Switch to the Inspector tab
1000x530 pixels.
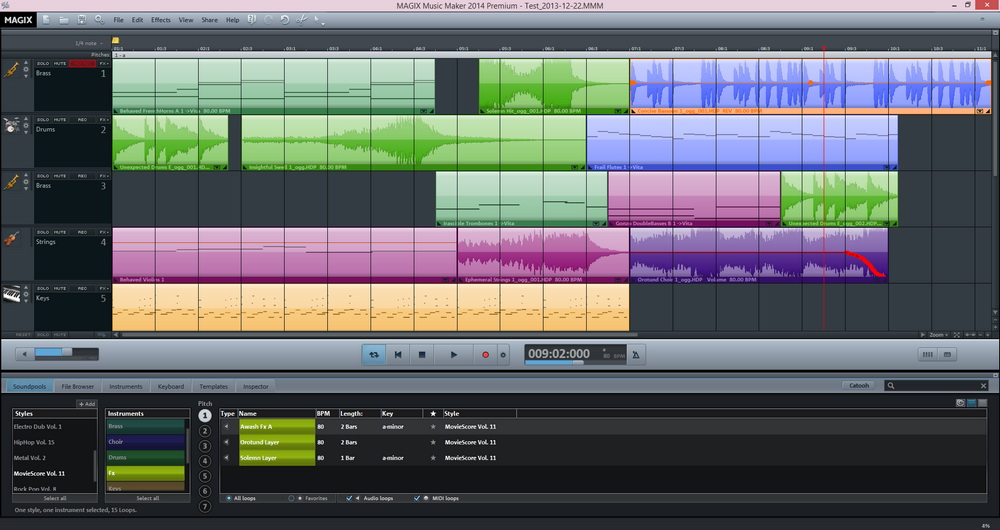[x=256, y=386]
